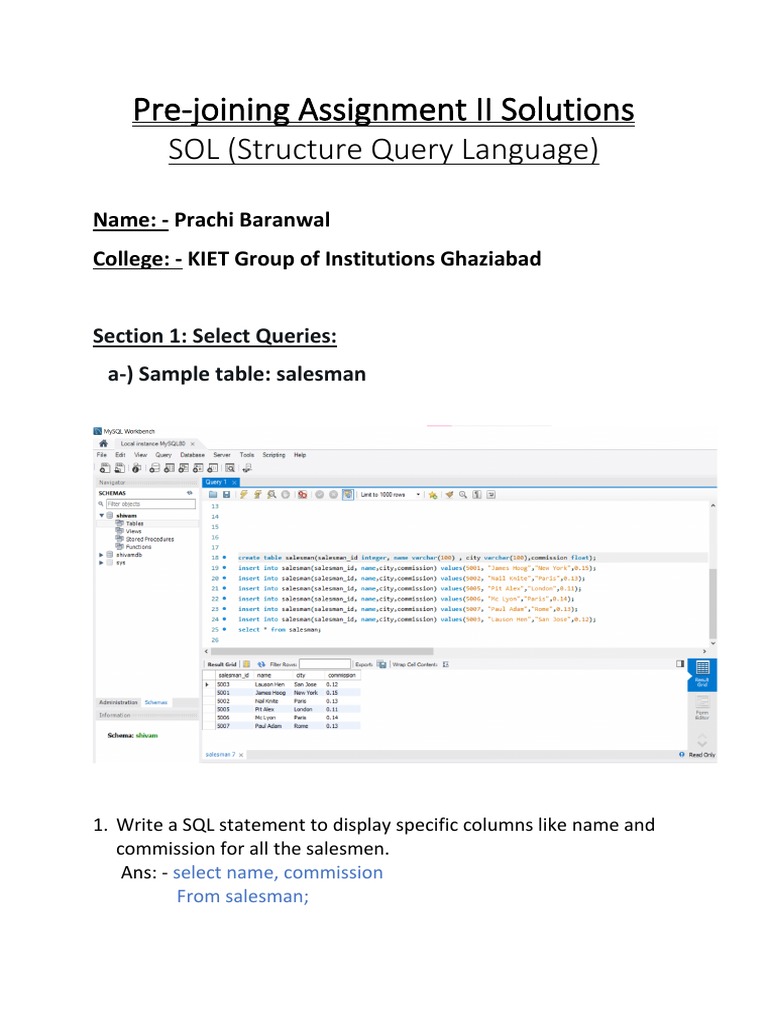Collapse the shivam schema tree node
The width and height of the screenshot is (768, 1024).
click(100, 514)
